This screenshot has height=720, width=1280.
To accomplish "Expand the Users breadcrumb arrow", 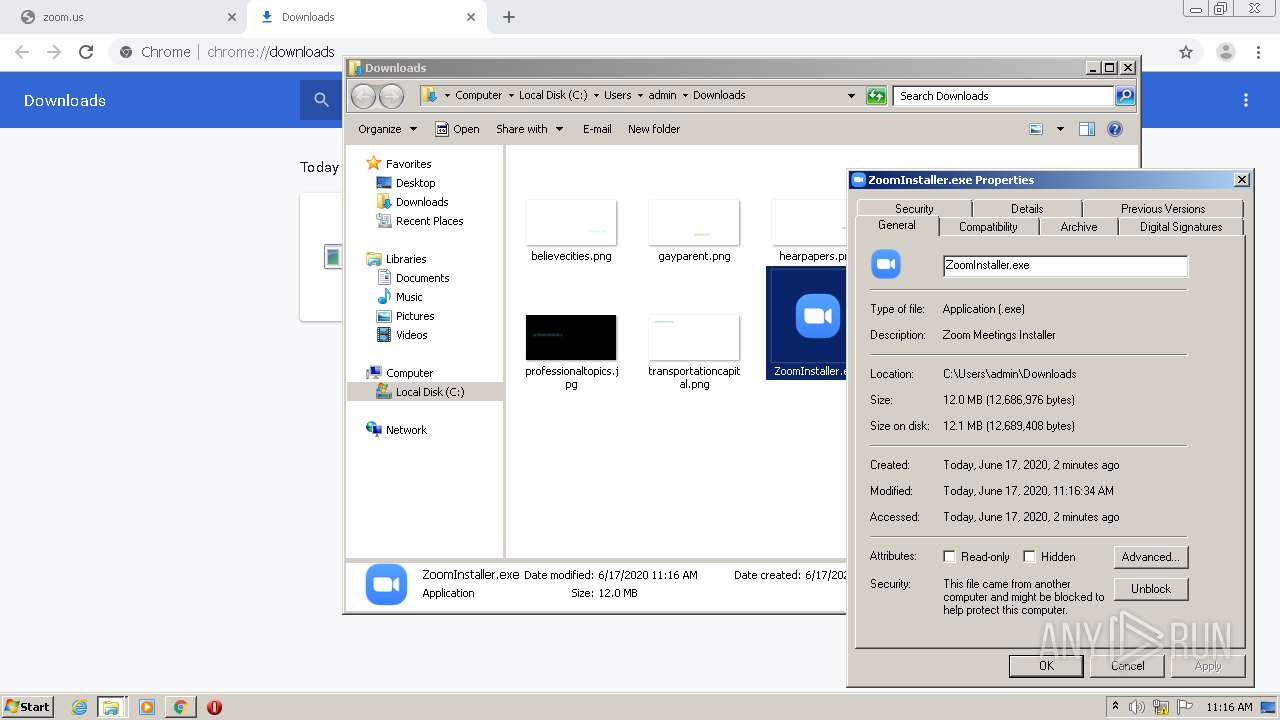I will coord(639,96).
